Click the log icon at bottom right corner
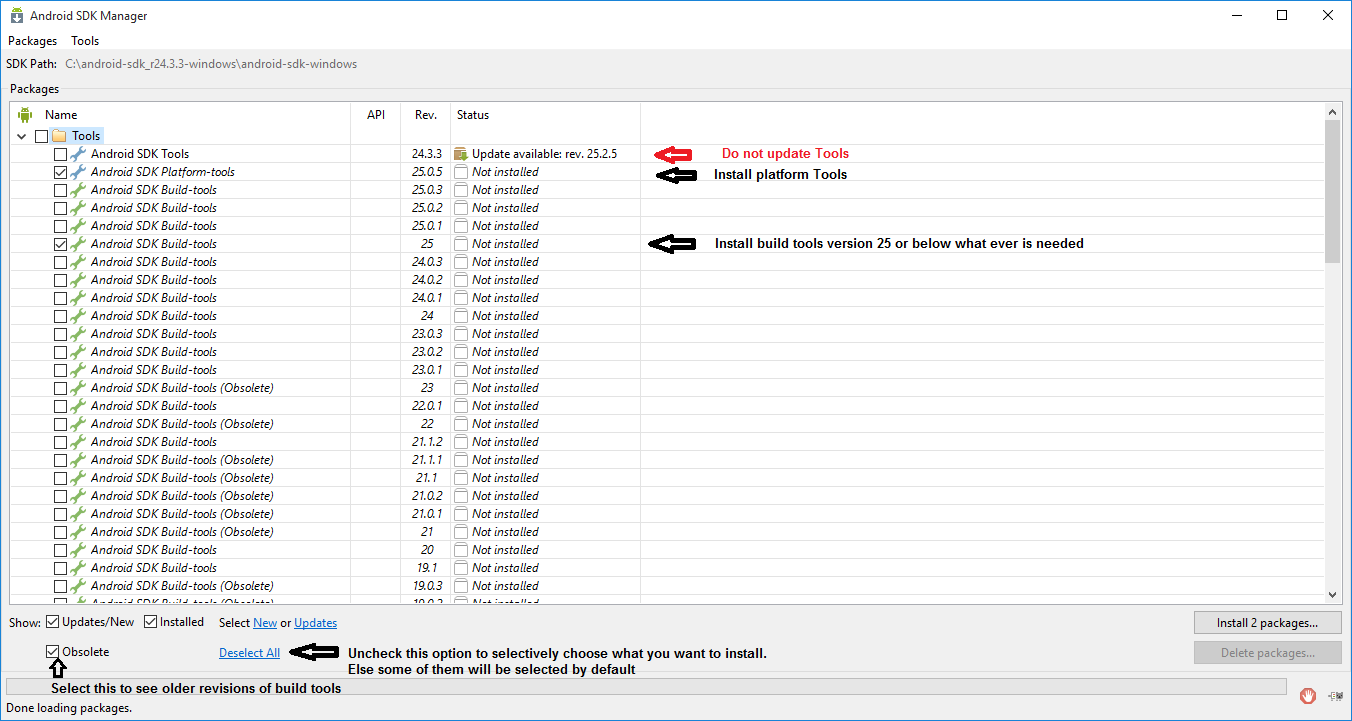1352x721 pixels. (x=1335, y=695)
